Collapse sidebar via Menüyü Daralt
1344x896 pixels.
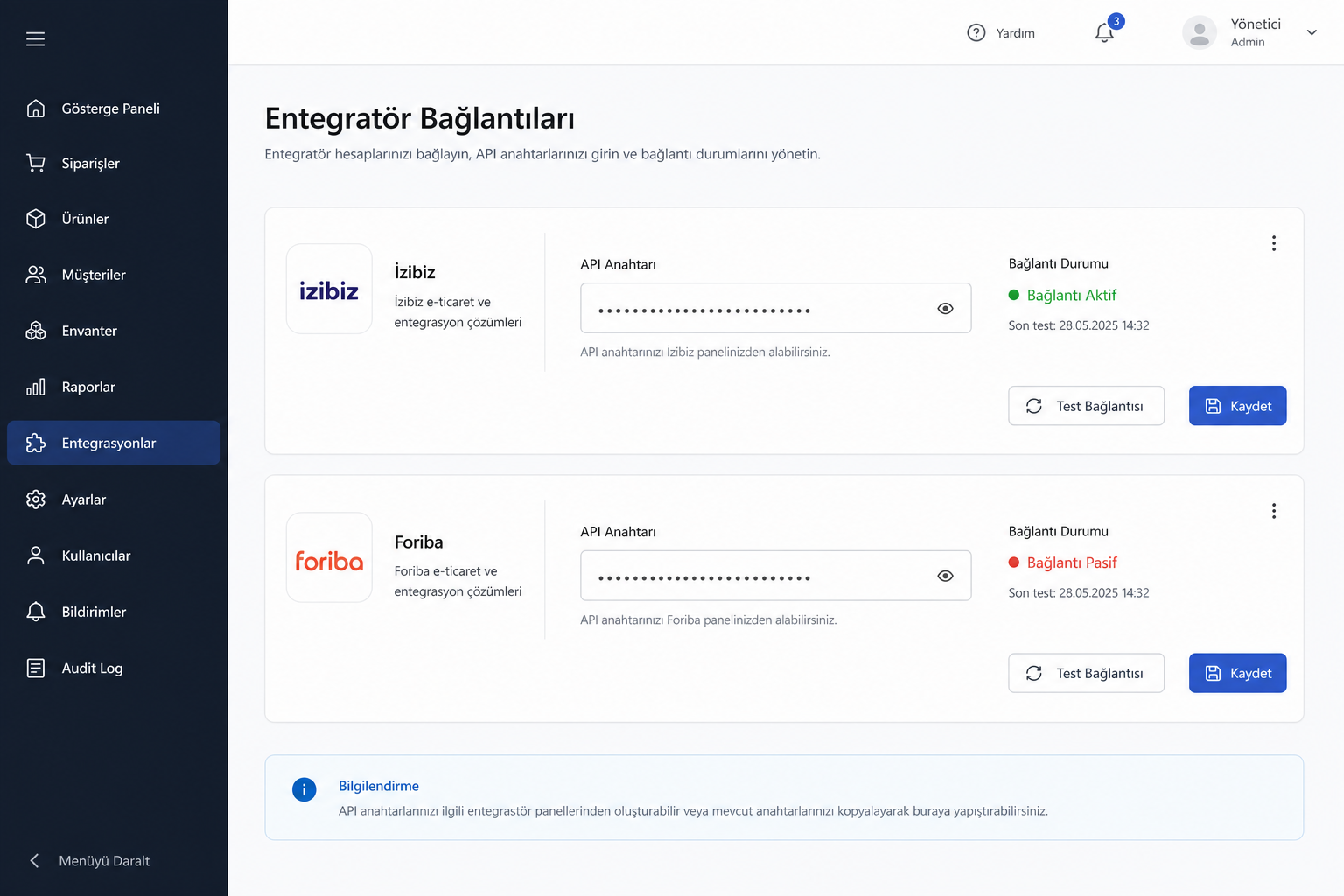point(90,861)
